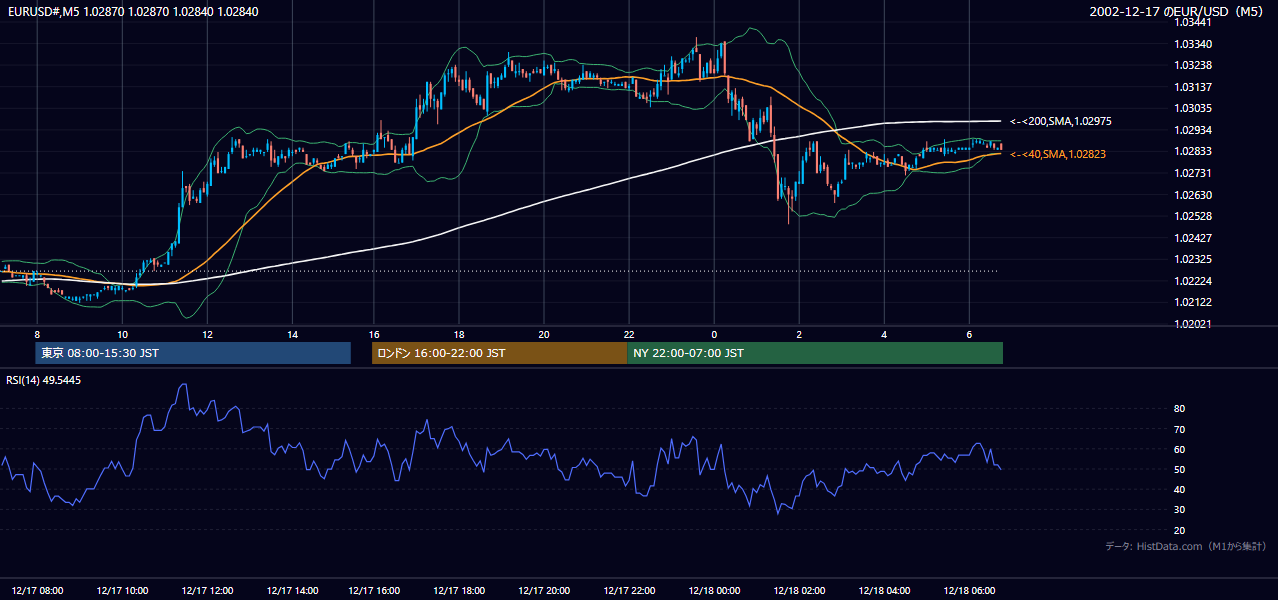The width and height of the screenshot is (1278, 600).
Task: Click price level 1.02325 on axis
Action: (x=1193, y=259)
